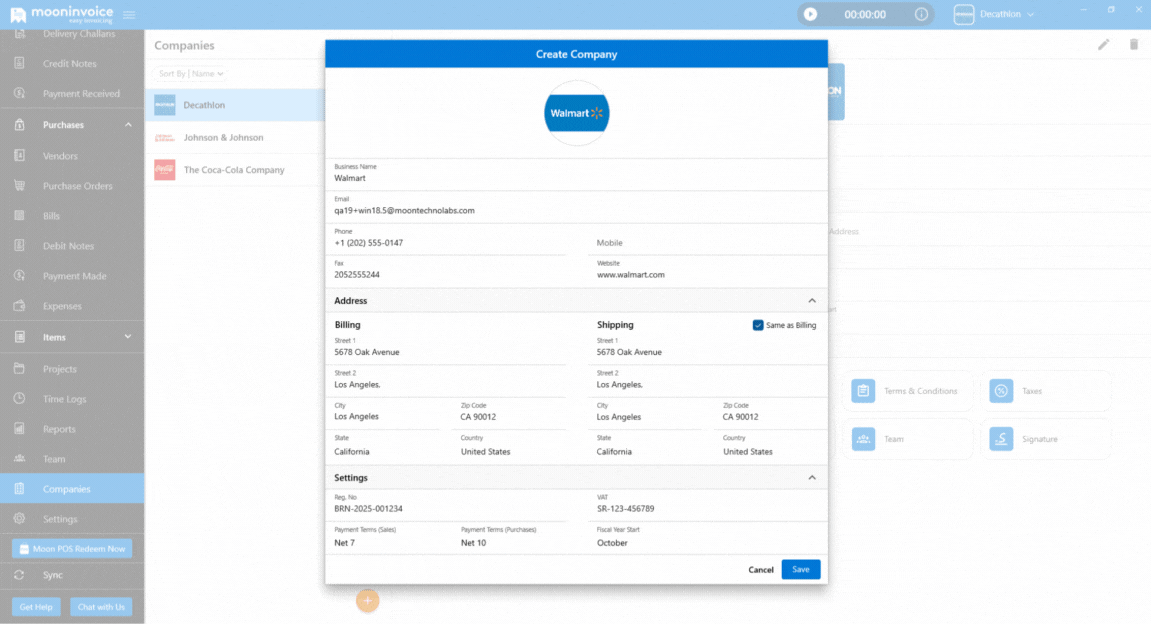Click the Purchase Orders cart icon
Image resolution: width=1151 pixels, height=624 pixels.
(x=19, y=186)
